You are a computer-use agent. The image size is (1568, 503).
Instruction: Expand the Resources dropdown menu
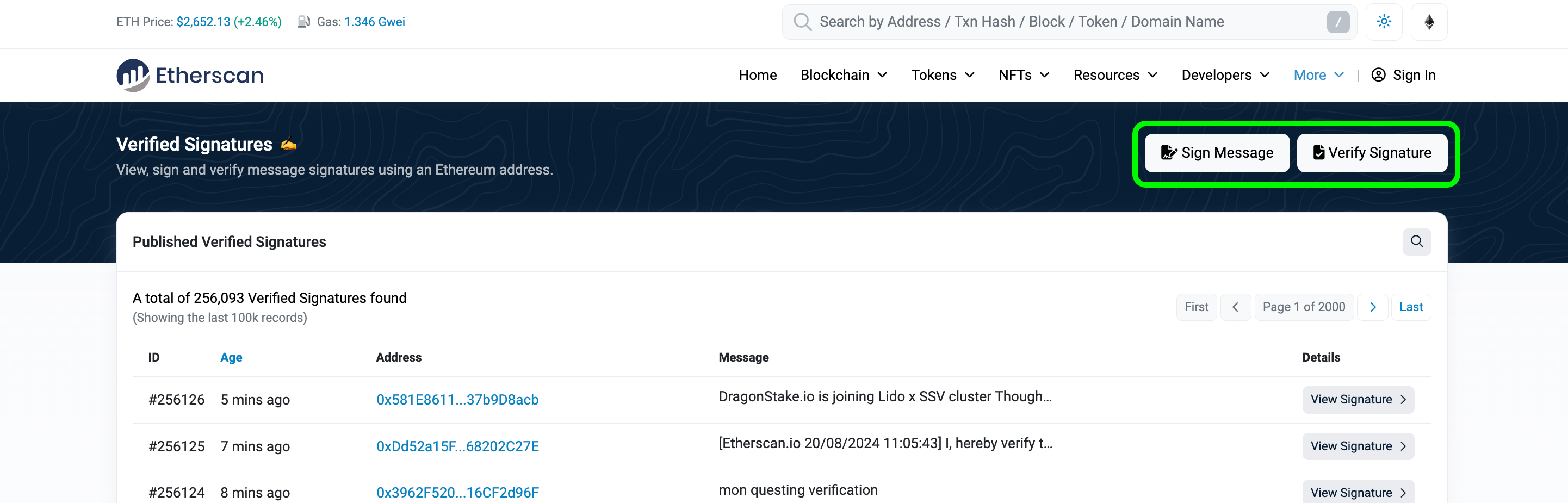1114,75
